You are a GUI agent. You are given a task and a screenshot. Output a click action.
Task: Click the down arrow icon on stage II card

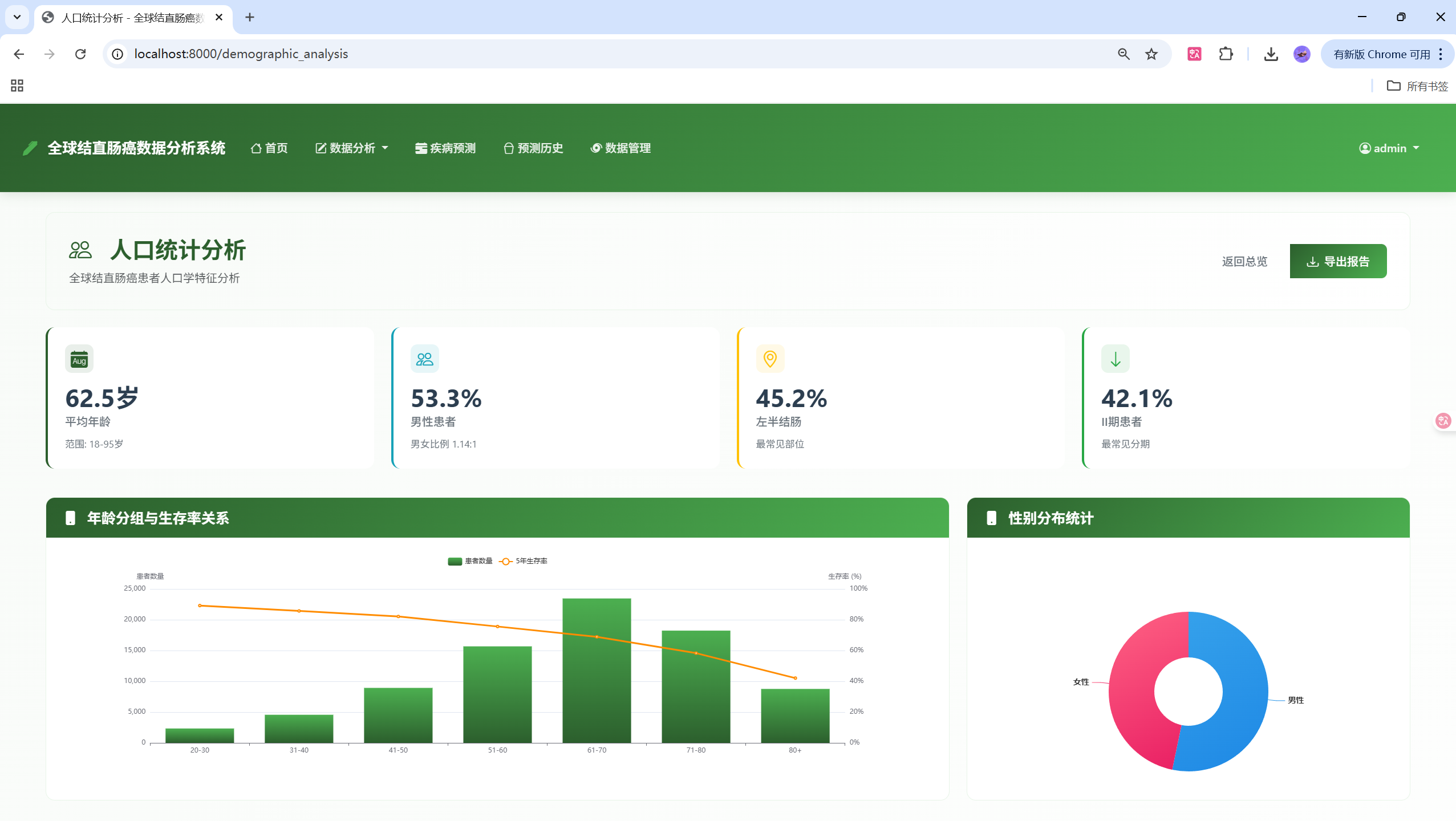(x=1115, y=359)
